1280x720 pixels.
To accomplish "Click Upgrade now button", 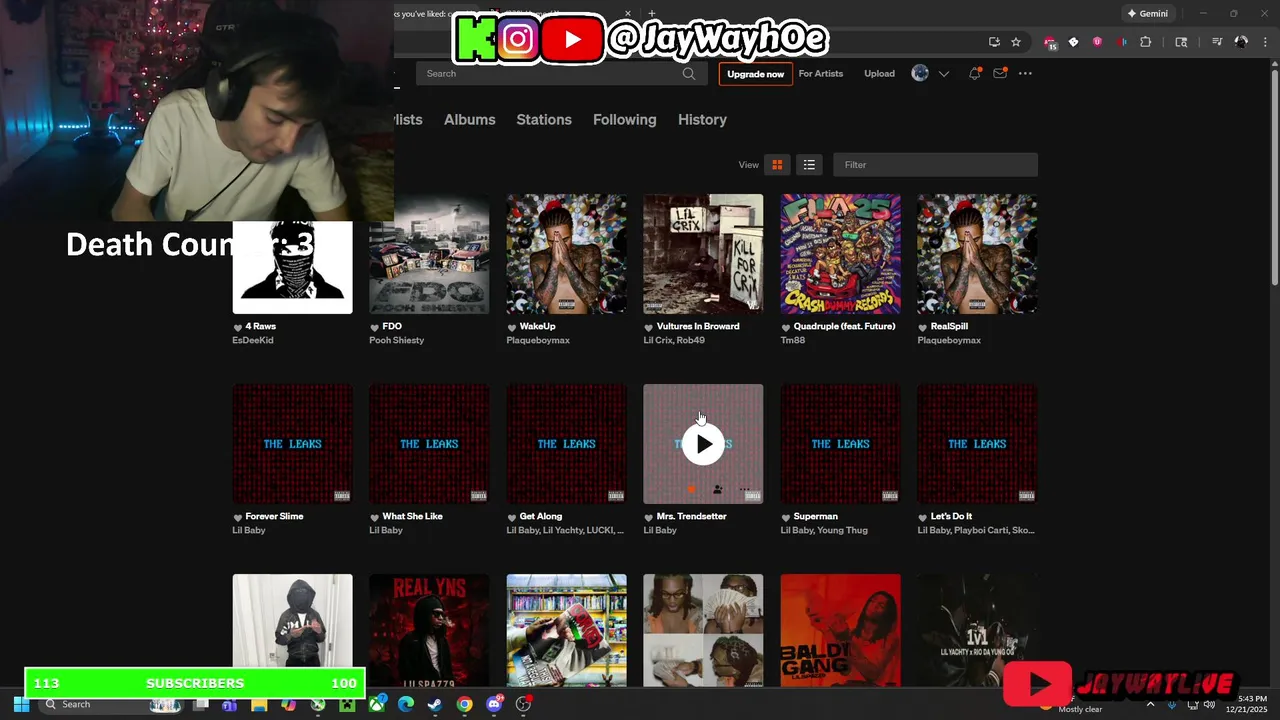I will [755, 74].
